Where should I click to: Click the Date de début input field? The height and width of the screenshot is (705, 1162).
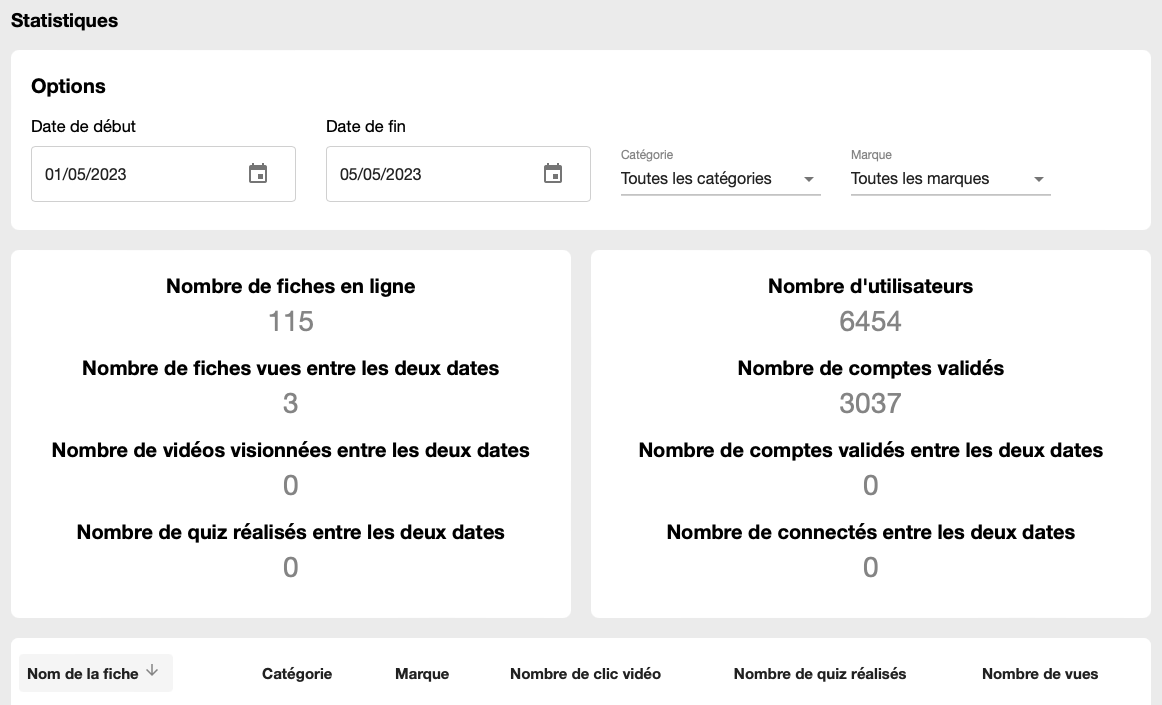point(163,173)
